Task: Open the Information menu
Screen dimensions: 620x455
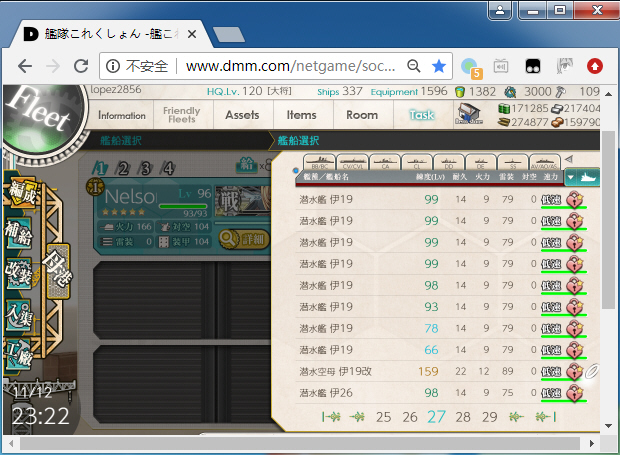Action: pos(122,115)
